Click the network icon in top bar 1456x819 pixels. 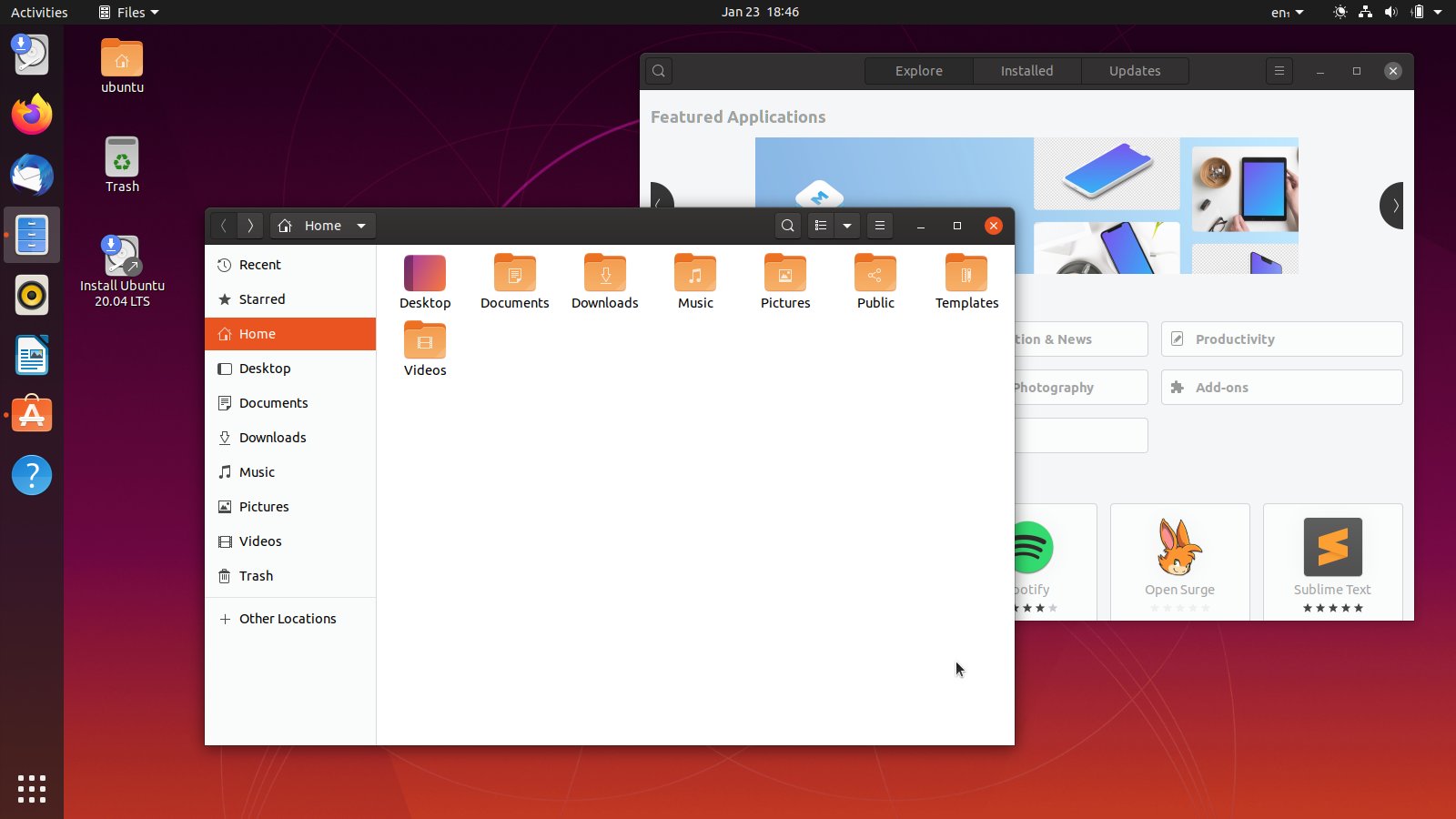pos(1365,12)
